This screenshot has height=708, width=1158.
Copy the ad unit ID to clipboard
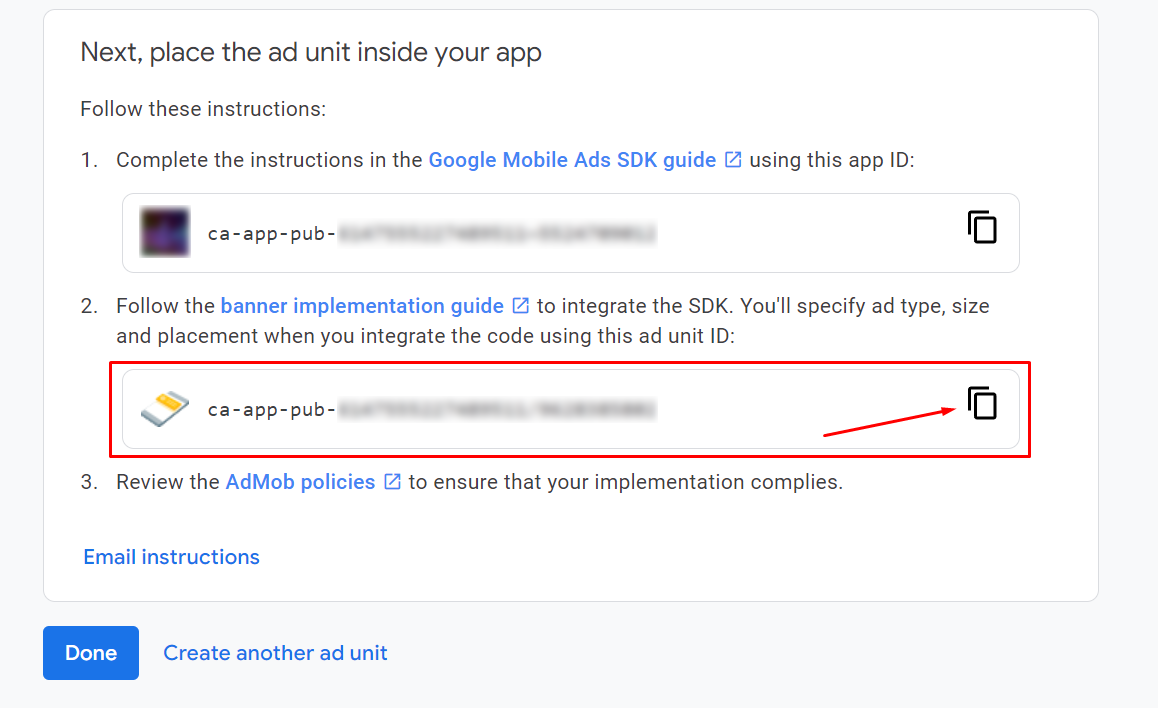click(x=982, y=403)
